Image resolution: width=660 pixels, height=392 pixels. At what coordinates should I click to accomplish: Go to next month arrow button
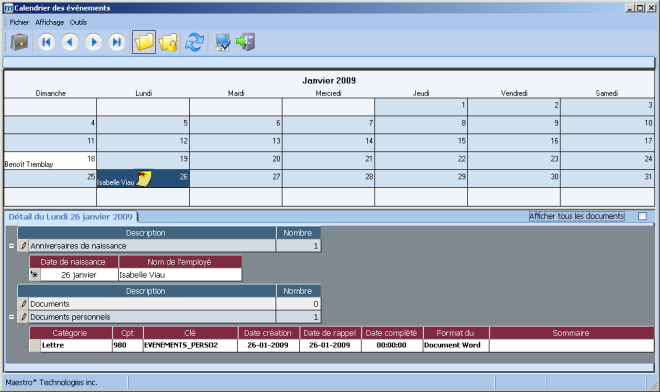(93, 42)
